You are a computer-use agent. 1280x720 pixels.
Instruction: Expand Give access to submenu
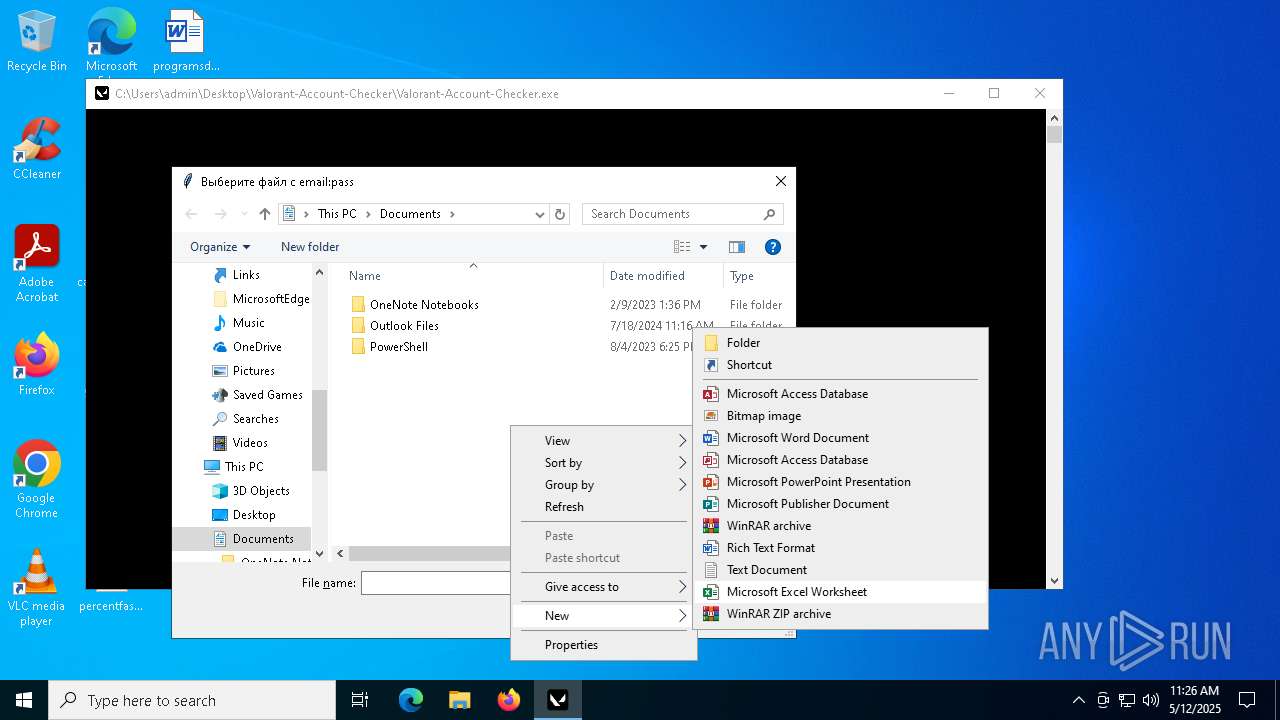604,587
